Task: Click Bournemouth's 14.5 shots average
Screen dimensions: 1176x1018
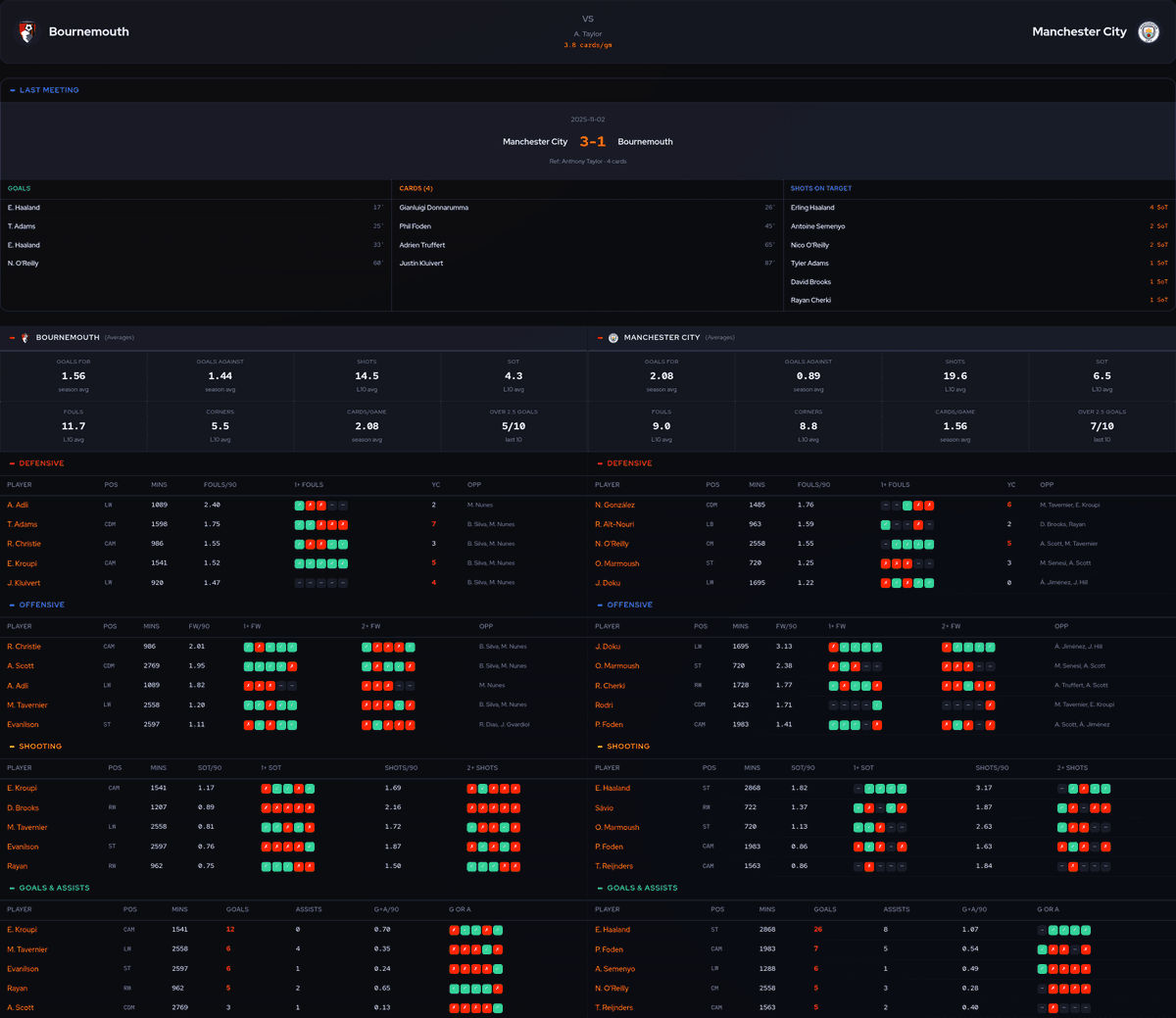Action: [x=367, y=376]
